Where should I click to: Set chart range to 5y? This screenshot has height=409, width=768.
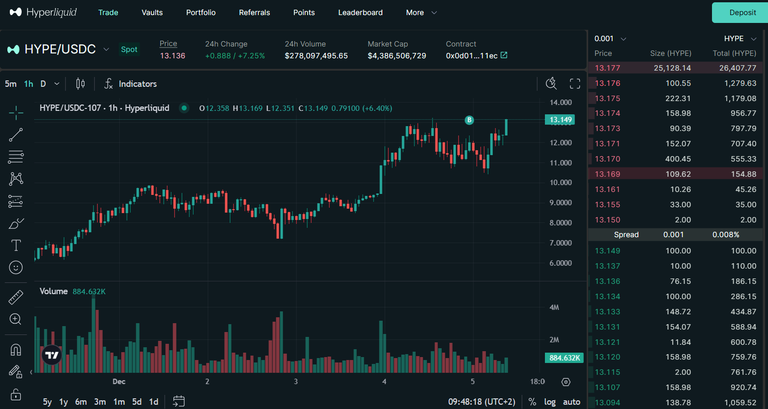[x=47, y=402]
